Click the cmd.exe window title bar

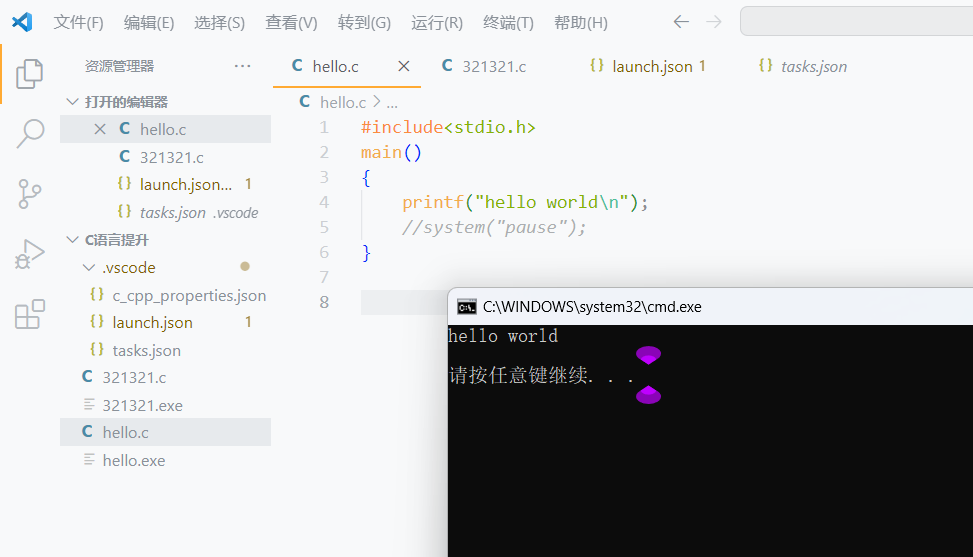click(711, 306)
